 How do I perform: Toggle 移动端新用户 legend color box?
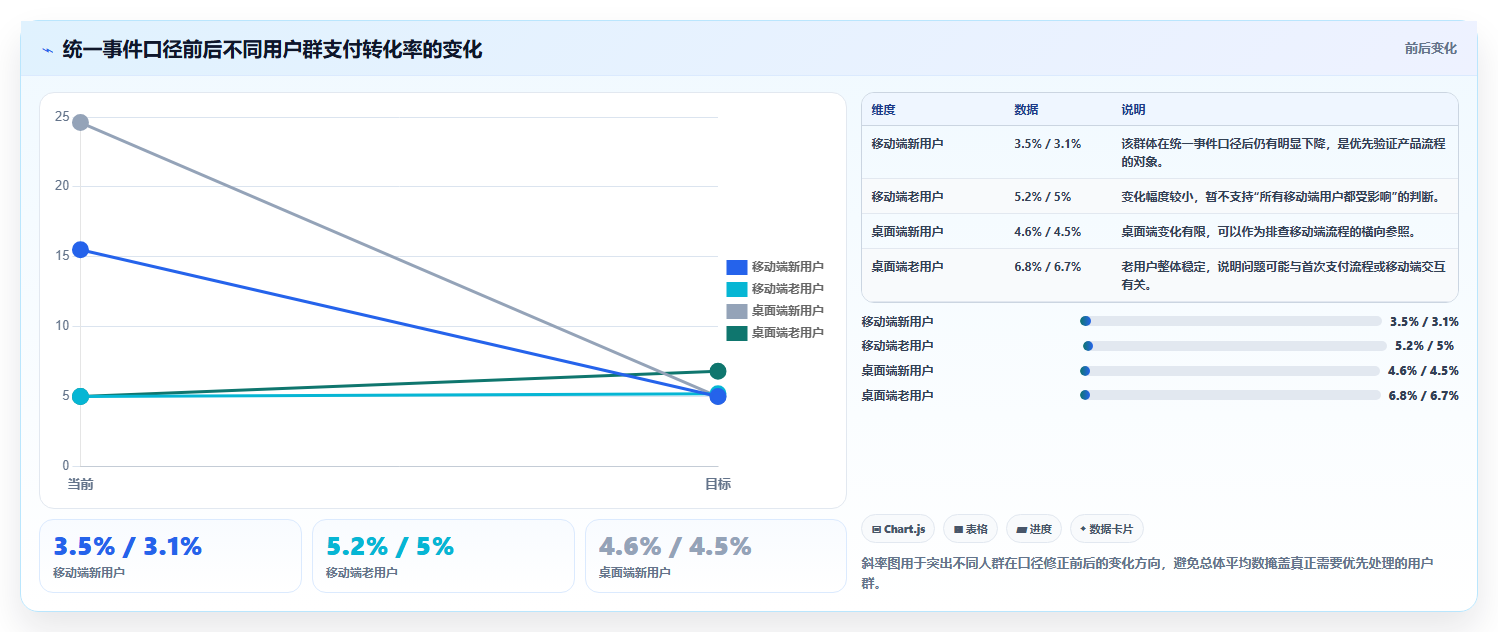737,267
